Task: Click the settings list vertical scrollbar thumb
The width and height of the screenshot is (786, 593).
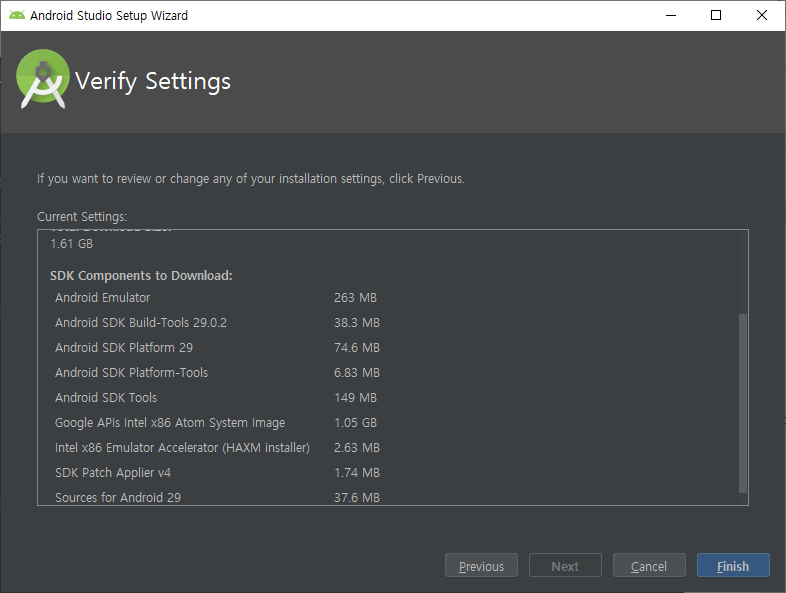Action: coord(743,403)
